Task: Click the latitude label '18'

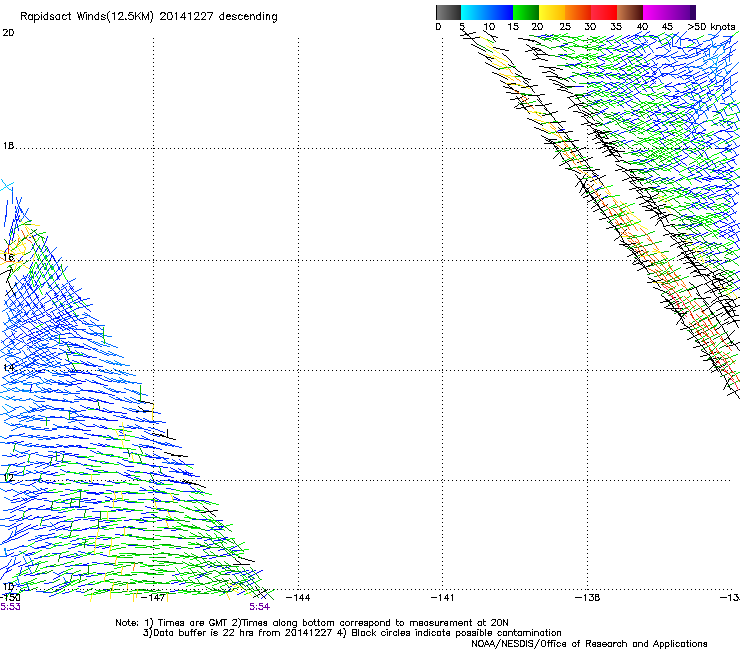Action: point(8,146)
